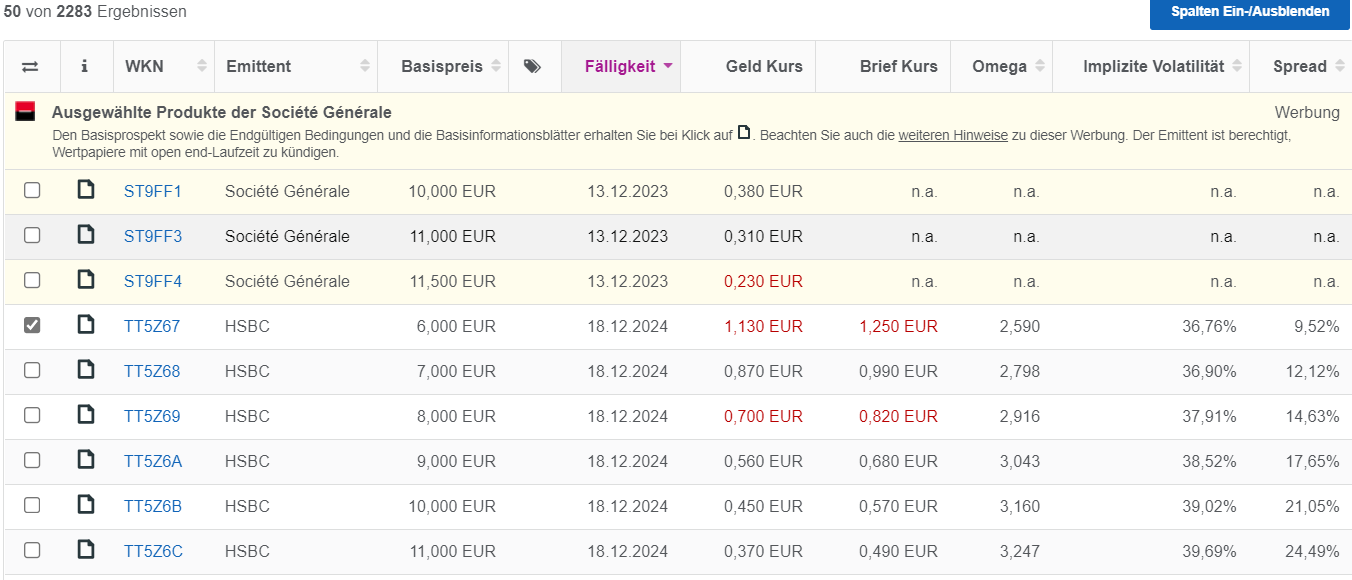Click the Spread column sort arrows
The width and height of the screenshot is (1352, 580).
[x=1340, y=66]
